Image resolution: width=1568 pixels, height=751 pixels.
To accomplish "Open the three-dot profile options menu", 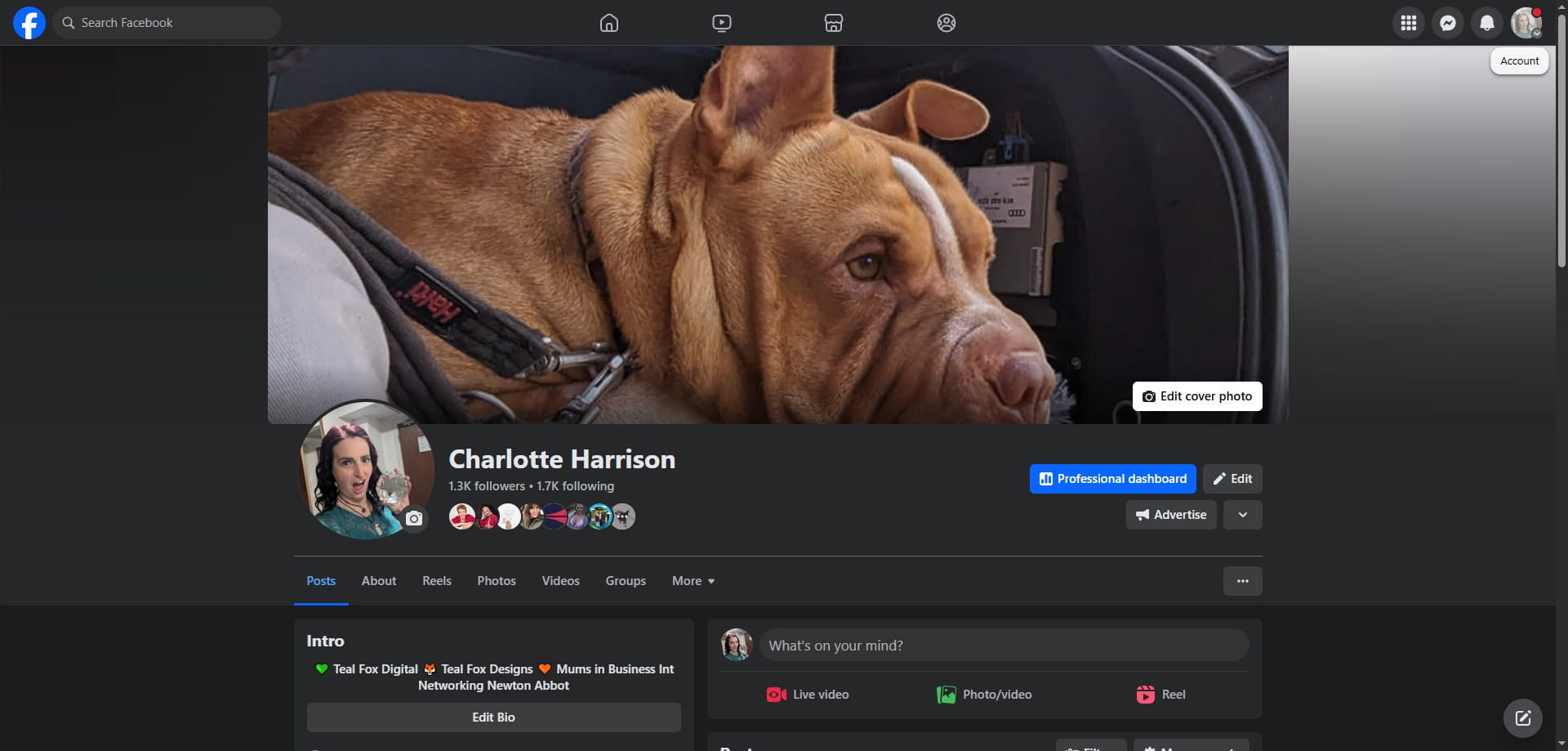I will [x=1243, y=581].
